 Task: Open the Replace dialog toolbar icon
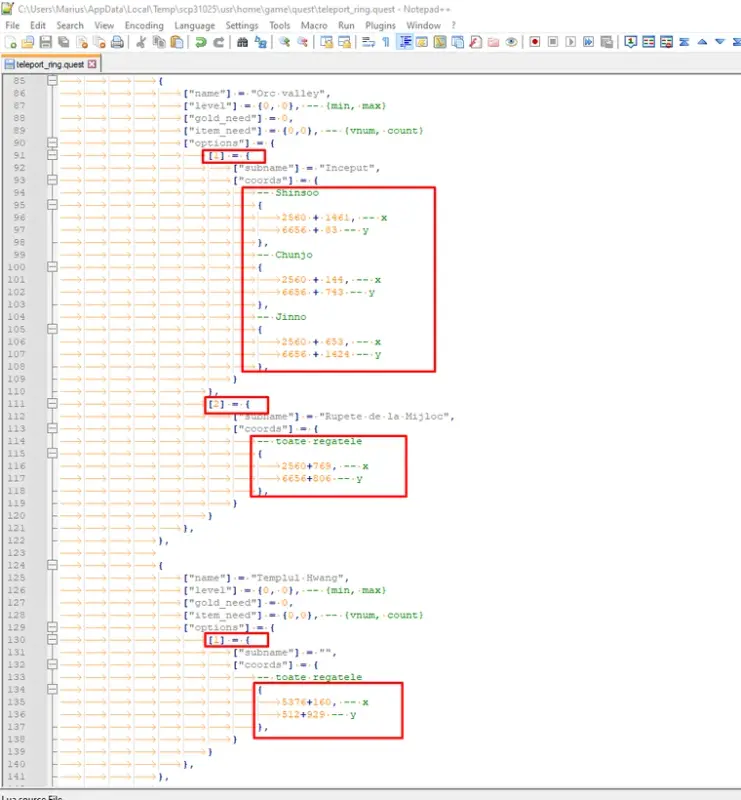[261, 42]
